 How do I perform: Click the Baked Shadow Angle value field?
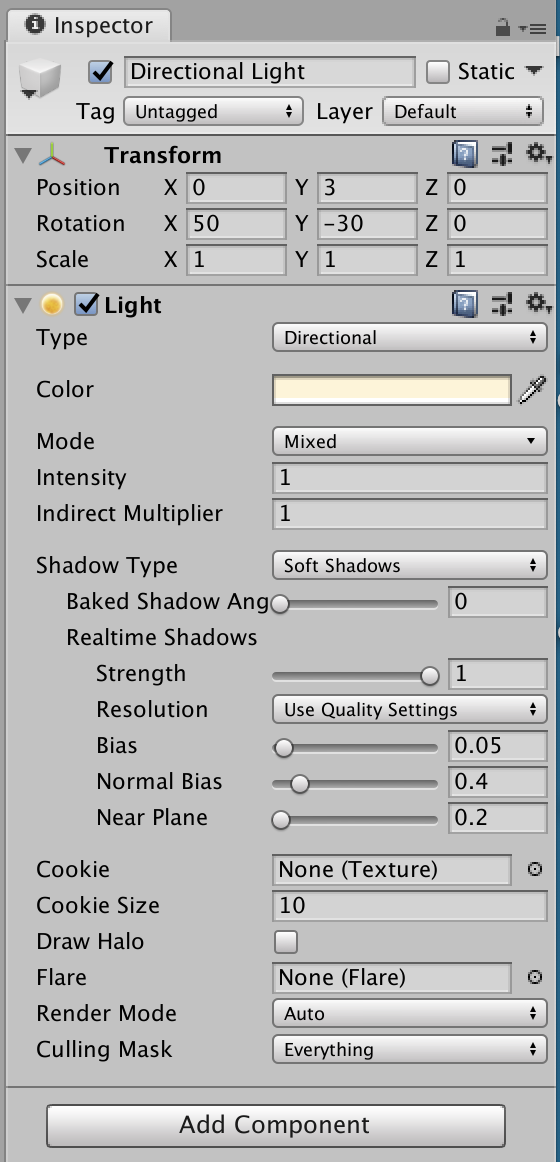point(498,602)
